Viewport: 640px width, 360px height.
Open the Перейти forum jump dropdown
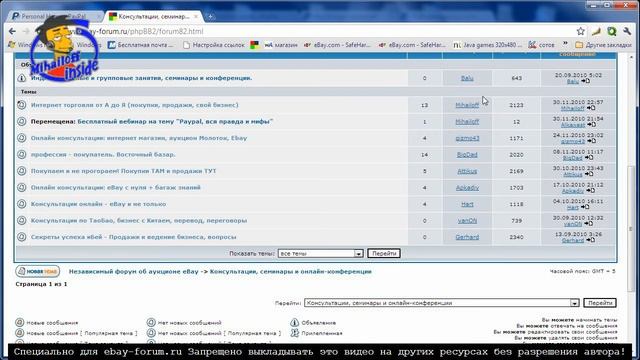click(442, 303)
